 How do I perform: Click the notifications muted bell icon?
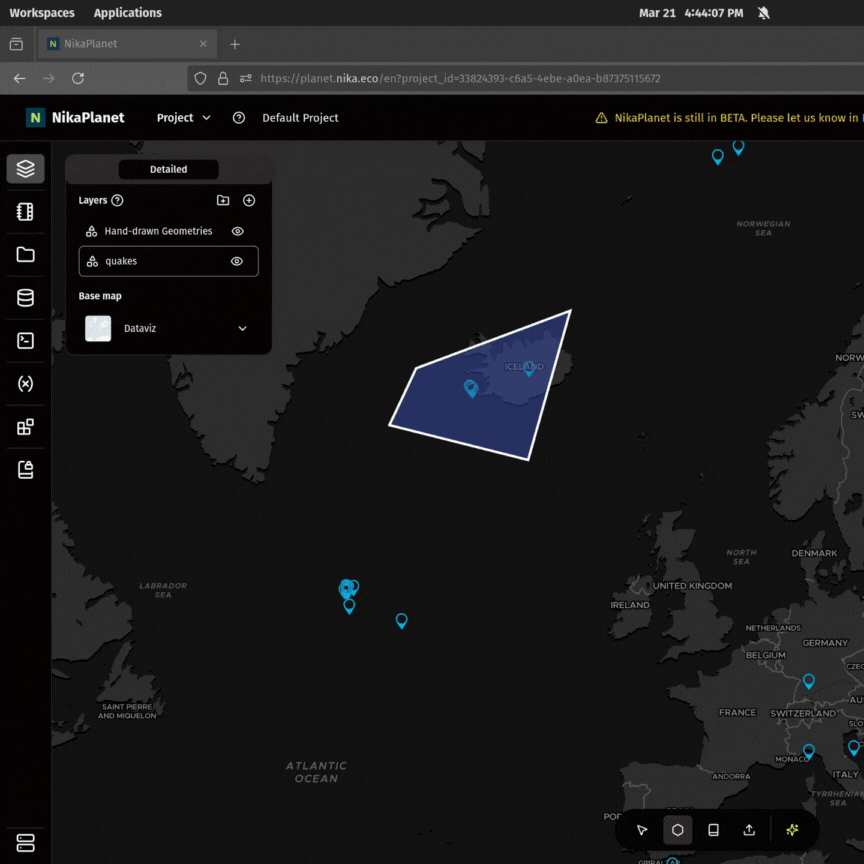tap(764, 13)
